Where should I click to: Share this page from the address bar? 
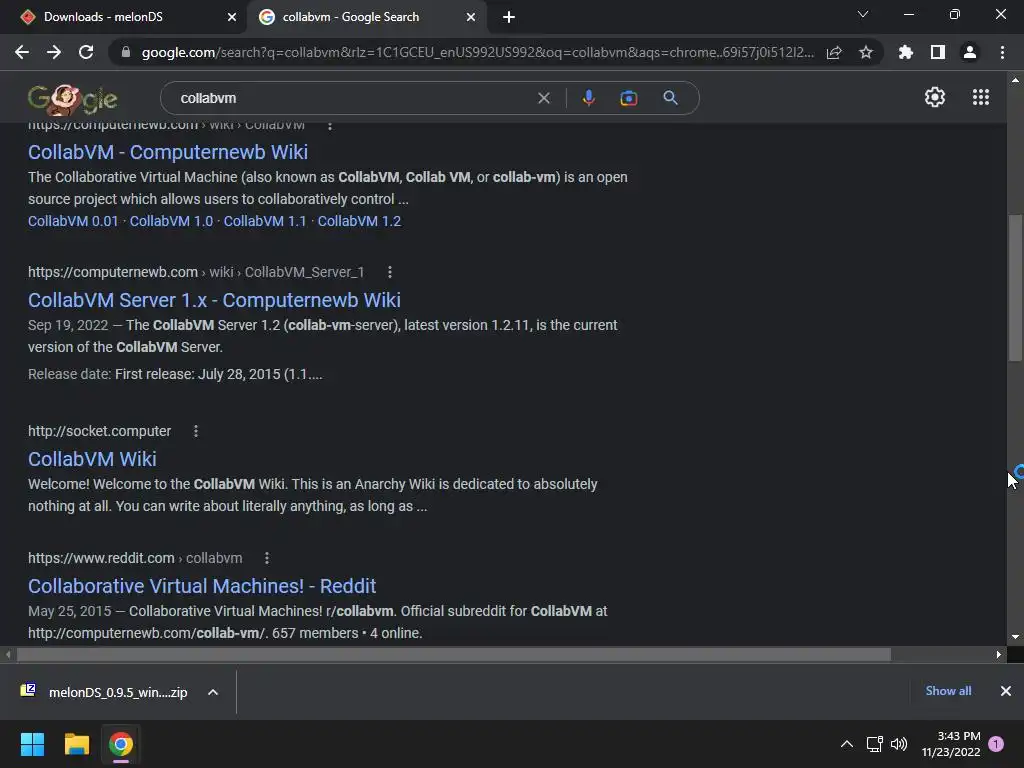[x=834, y=52]
